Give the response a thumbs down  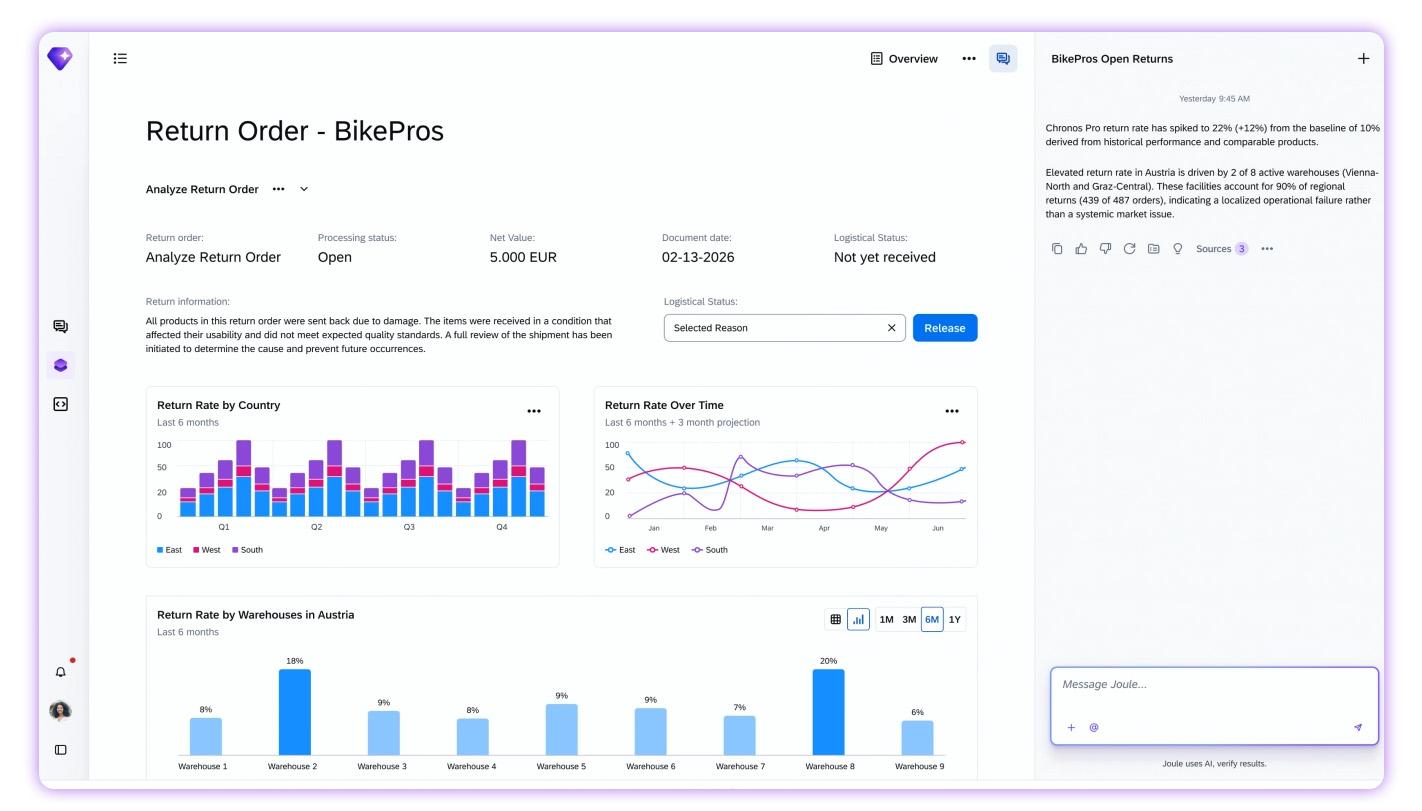point(1105,249)
